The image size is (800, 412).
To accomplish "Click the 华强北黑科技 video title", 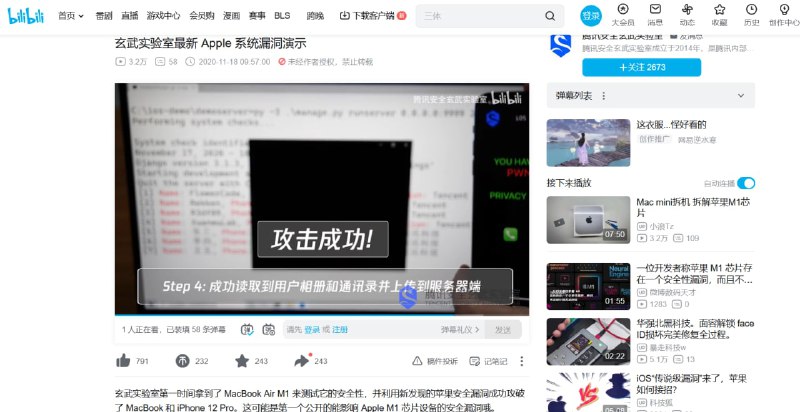I will pos(695,329).
